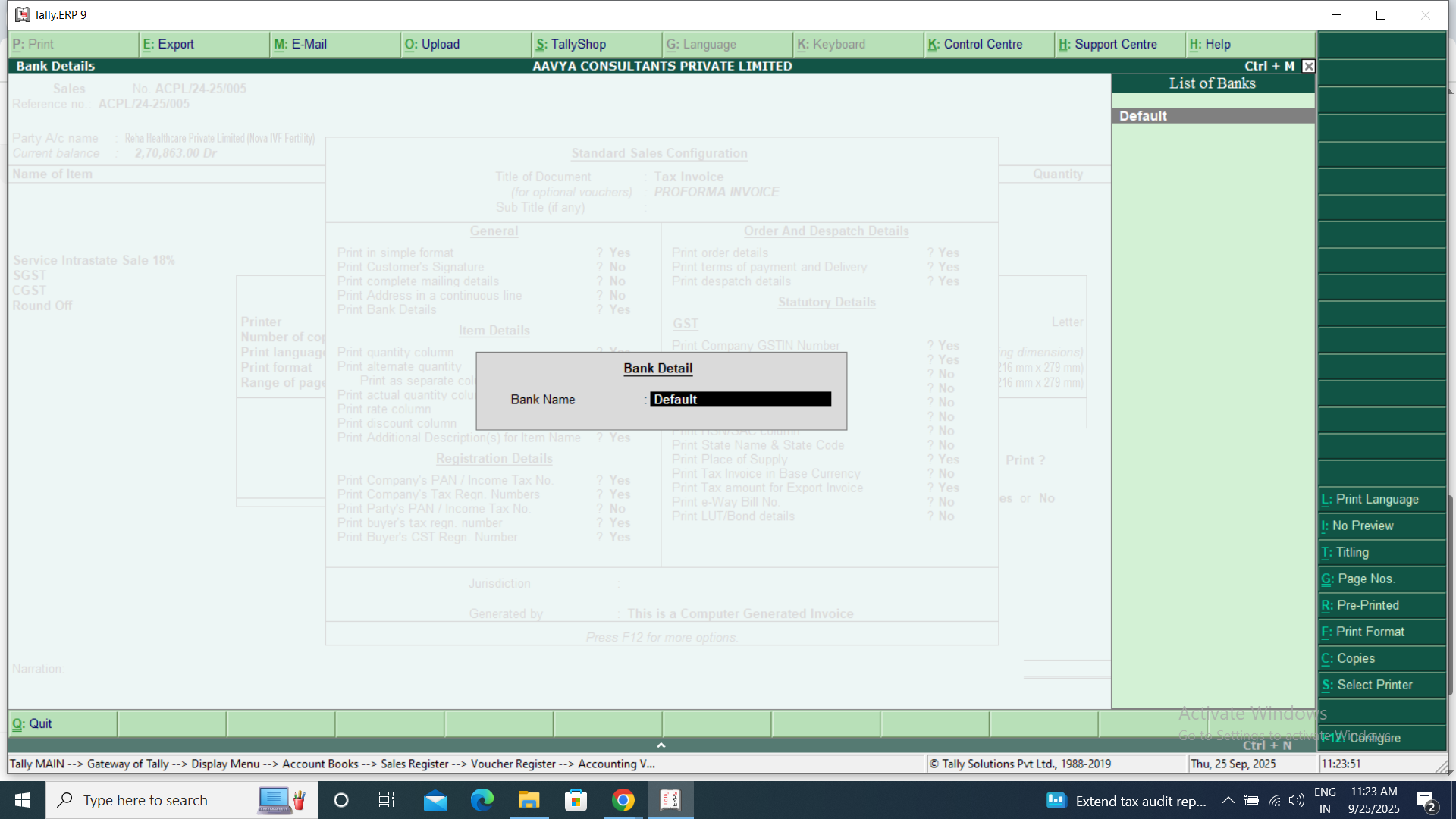
Task: Click the Bank Name input field
Action: point(739,399)
